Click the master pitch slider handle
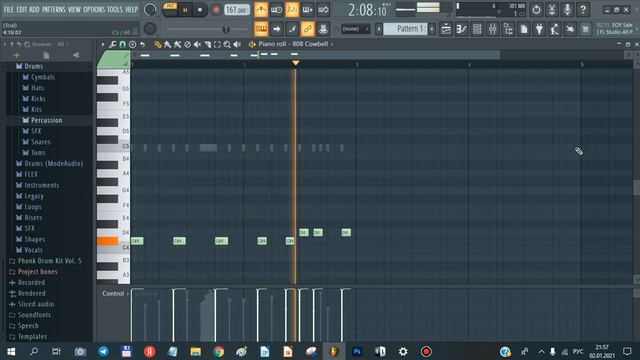Image resolution: width=640 pixels, height=360 pixels. coord(226,29)
